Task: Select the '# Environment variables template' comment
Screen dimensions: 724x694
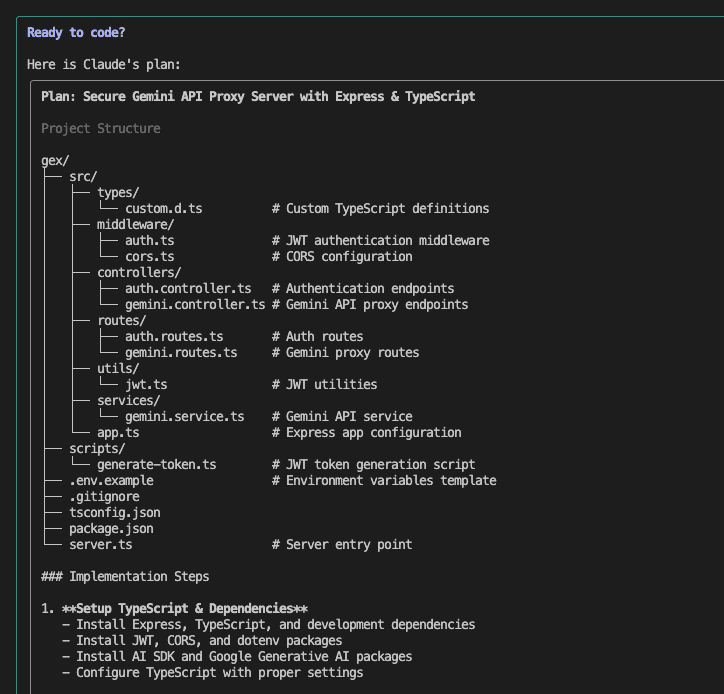Action: 384,481
